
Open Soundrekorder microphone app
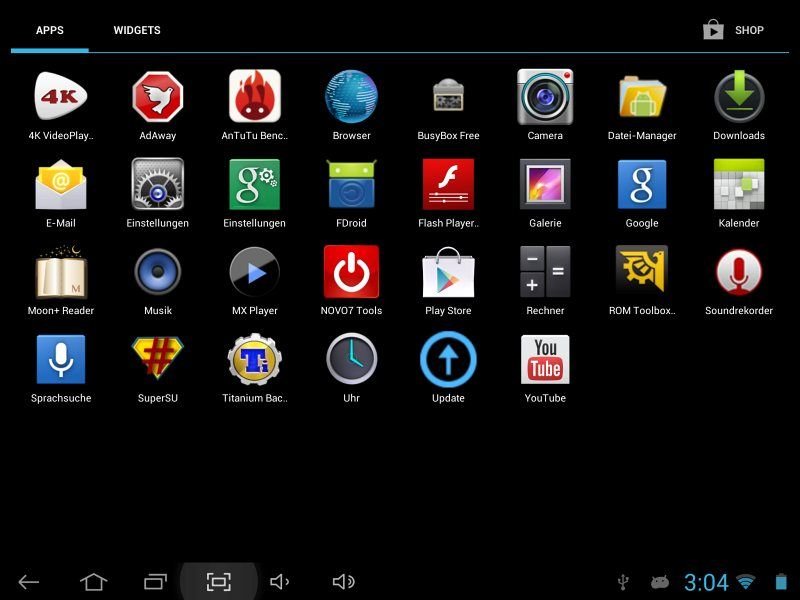click(x=739, y=272)
